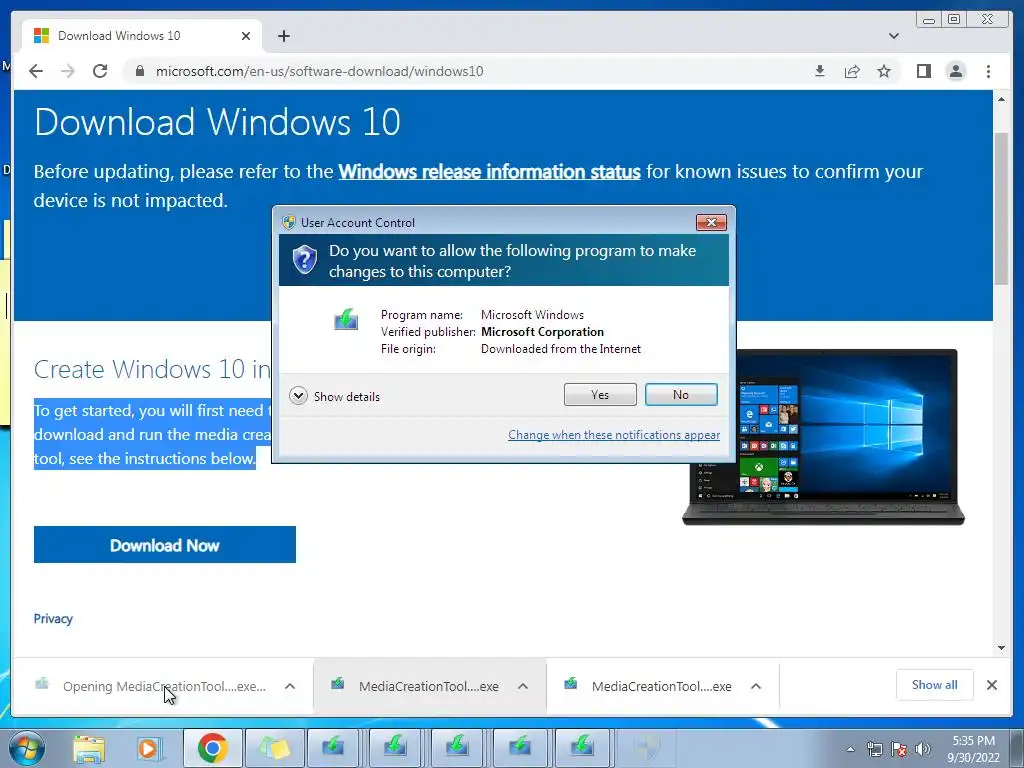Open Chrome's three-dot menu
The width and height of the screenshot is (1024, 768).
tap(988, 71)
